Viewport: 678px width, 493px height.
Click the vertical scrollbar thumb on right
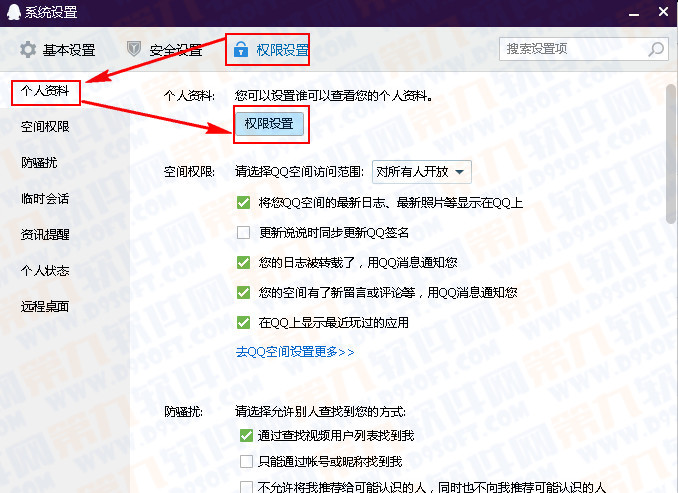(671, 154)
